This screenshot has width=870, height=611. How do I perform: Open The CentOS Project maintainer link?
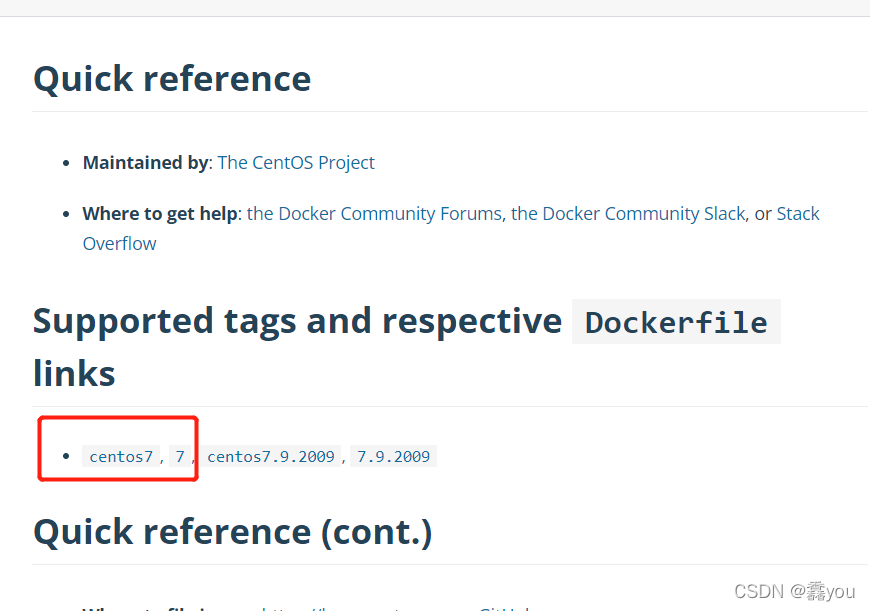tap(296, 163)
